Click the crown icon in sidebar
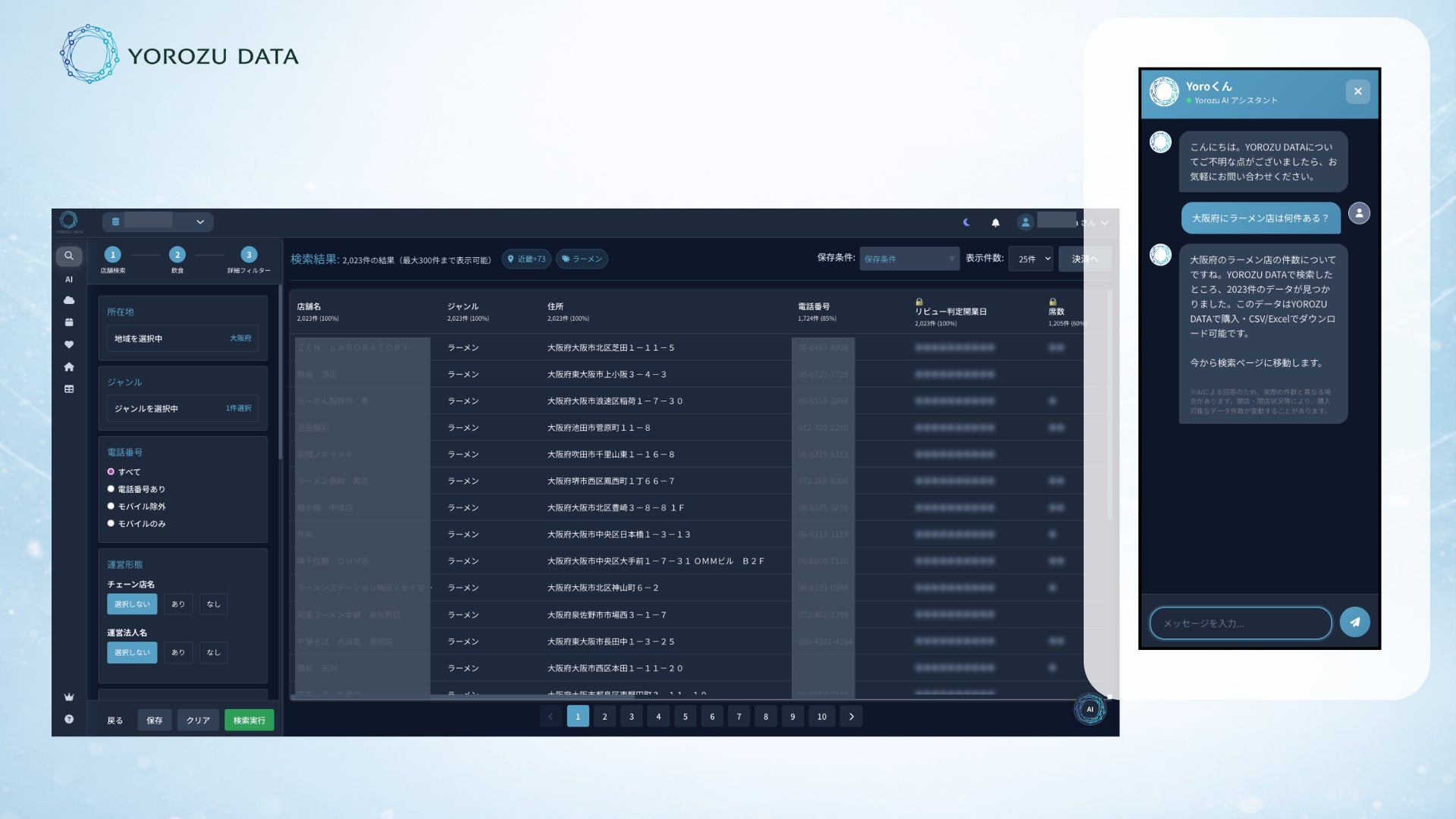The image size is (1456, 819). [69, 697]
